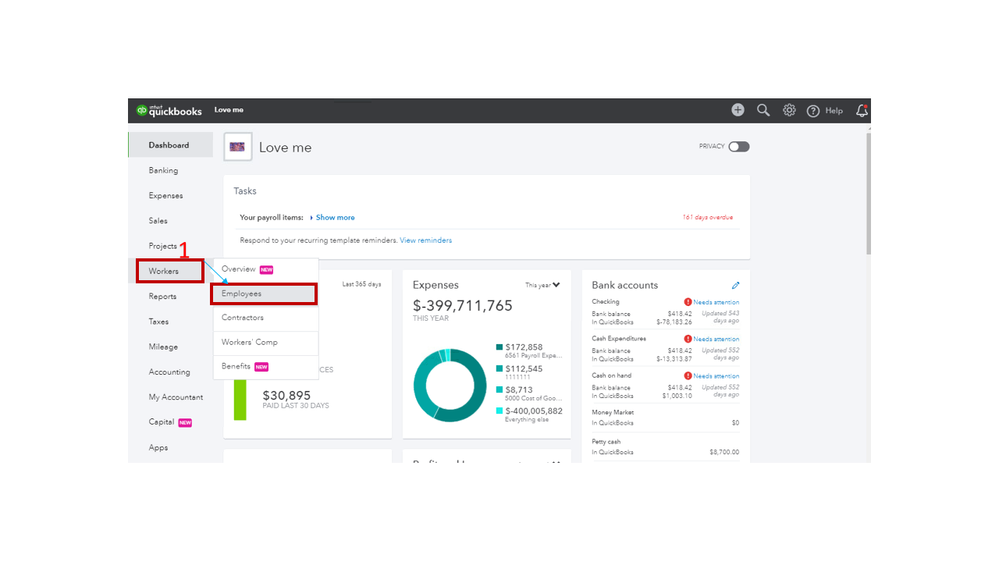
Task: Open the settings gear icon
Action: tap(789, 110)
